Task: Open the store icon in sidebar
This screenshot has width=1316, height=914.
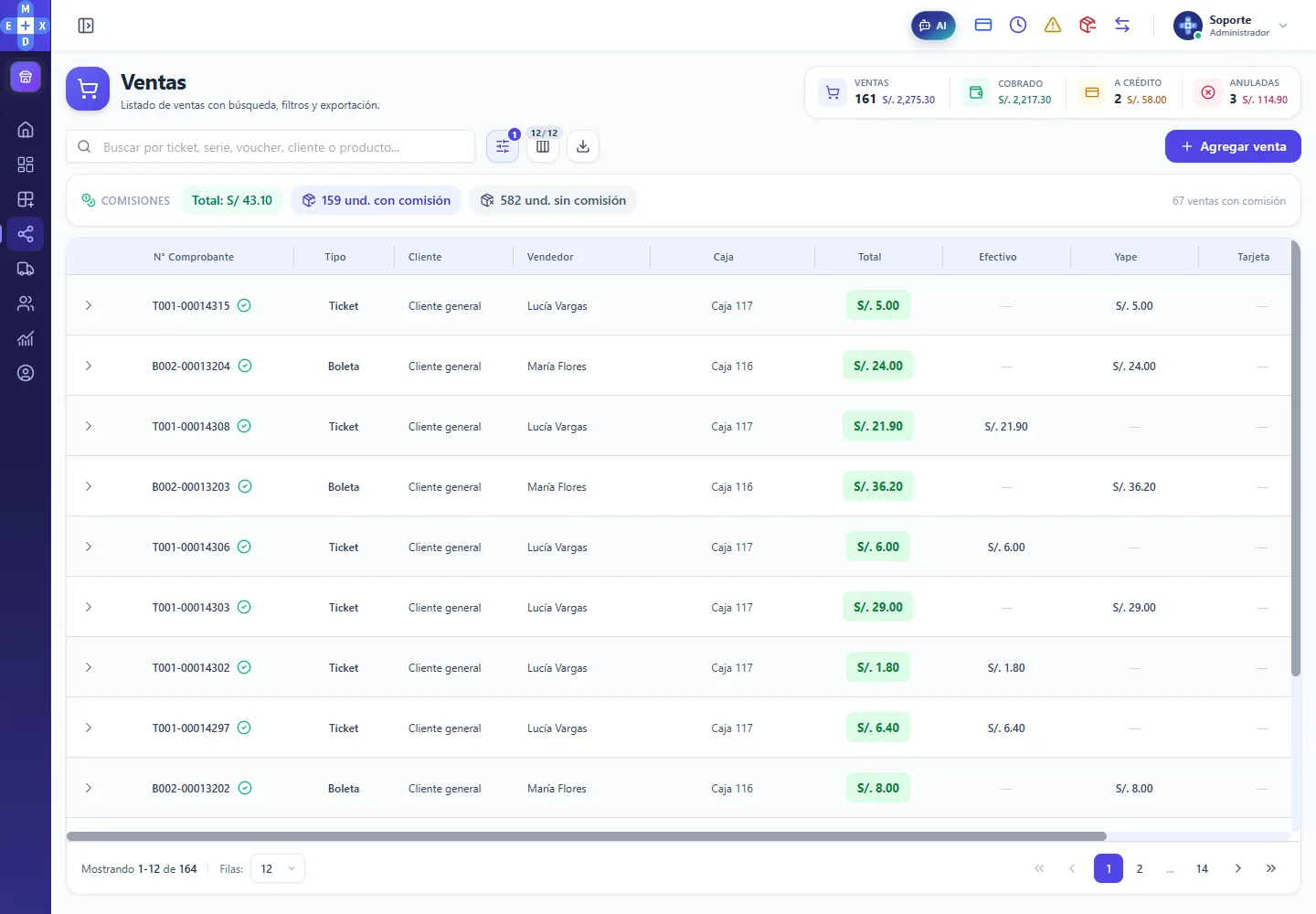Action: pos(26,77)
